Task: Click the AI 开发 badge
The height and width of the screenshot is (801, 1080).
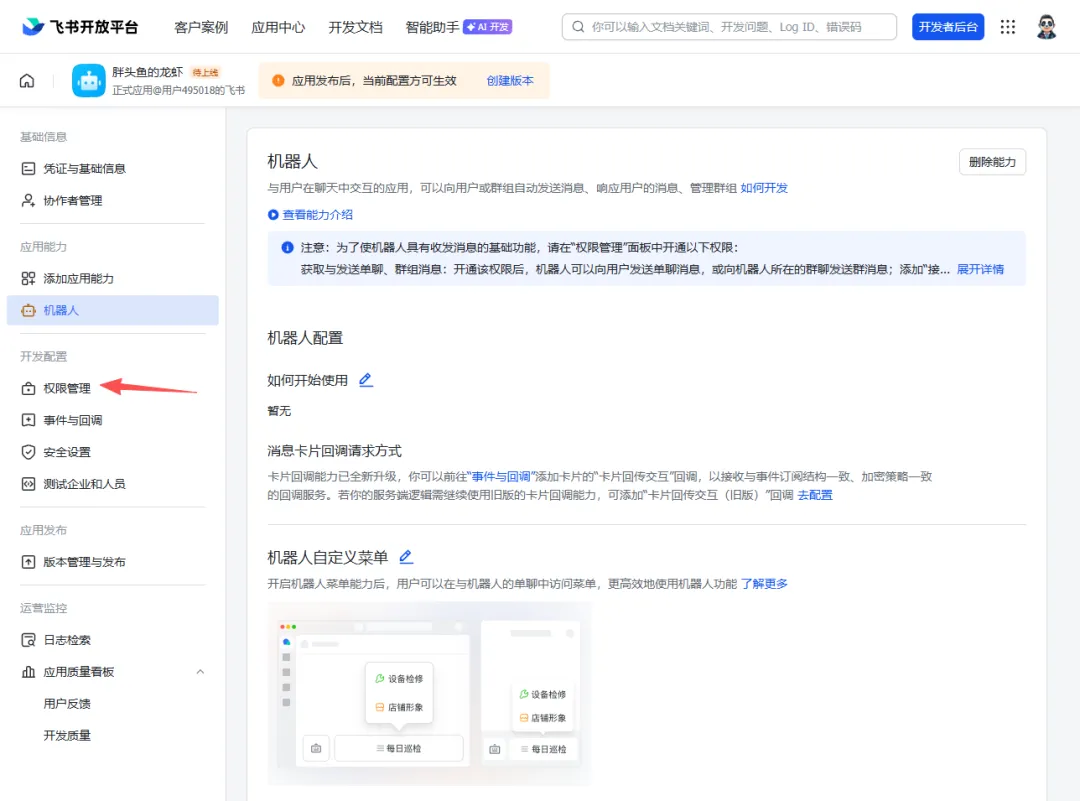Action: [x=488, y=27]
